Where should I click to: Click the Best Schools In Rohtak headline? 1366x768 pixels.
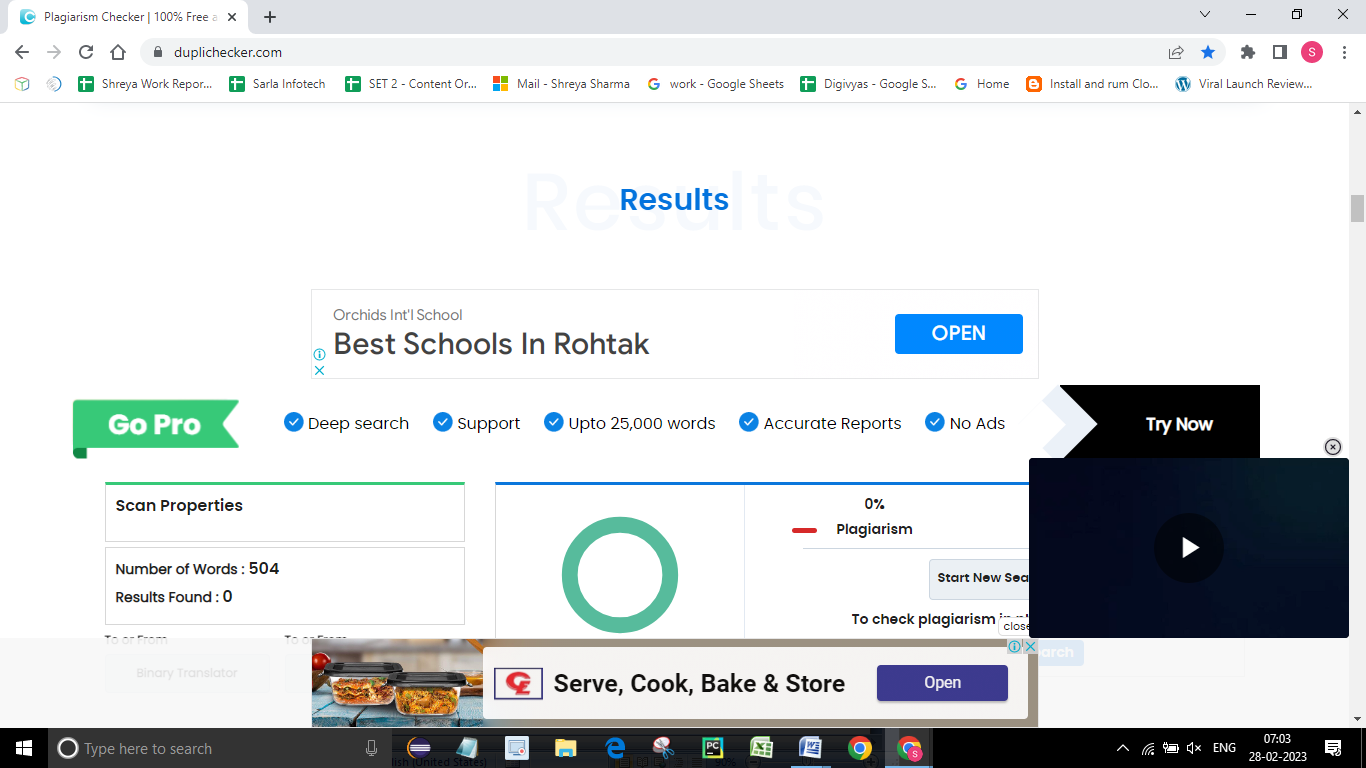(x=491, y=344)
